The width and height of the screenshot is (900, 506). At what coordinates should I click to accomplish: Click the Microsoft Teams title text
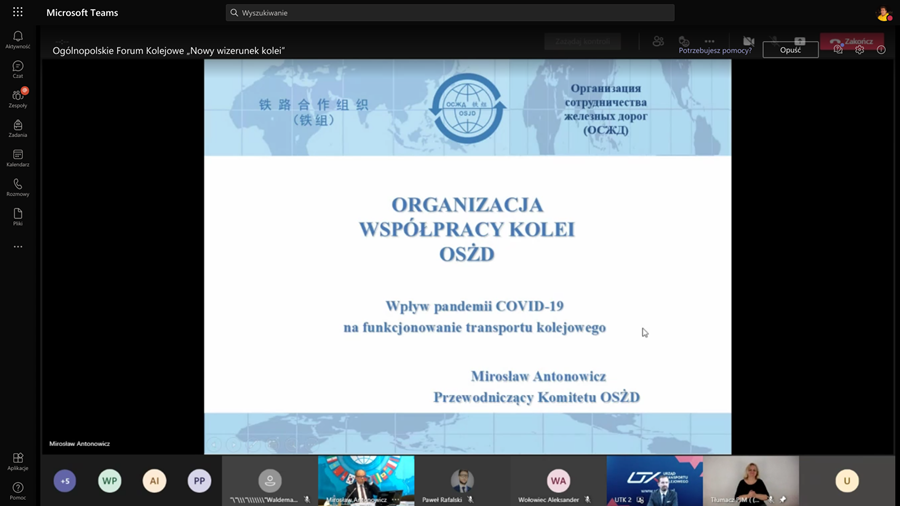click(82, 13)
